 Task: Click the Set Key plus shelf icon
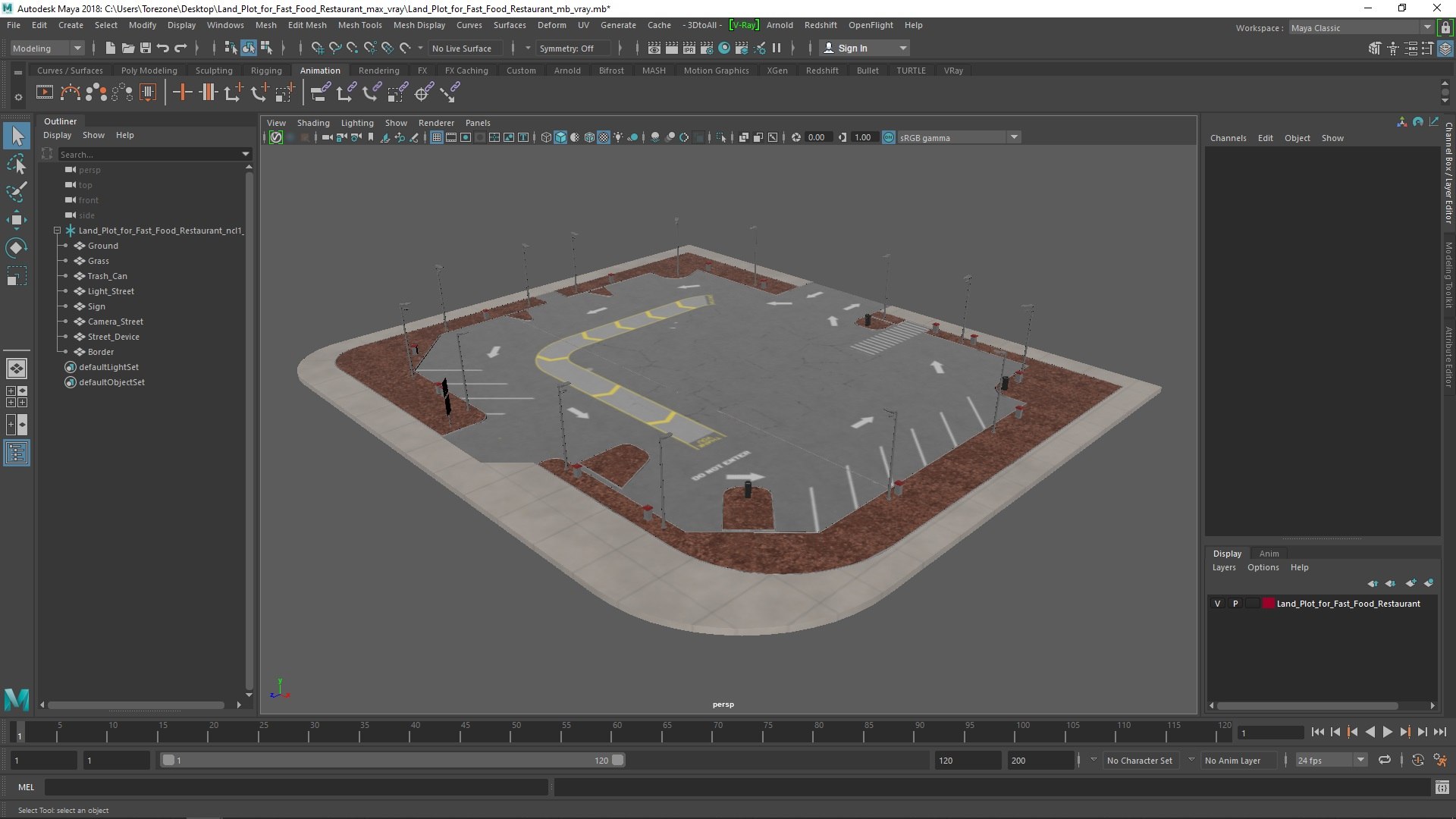[182, 93]
